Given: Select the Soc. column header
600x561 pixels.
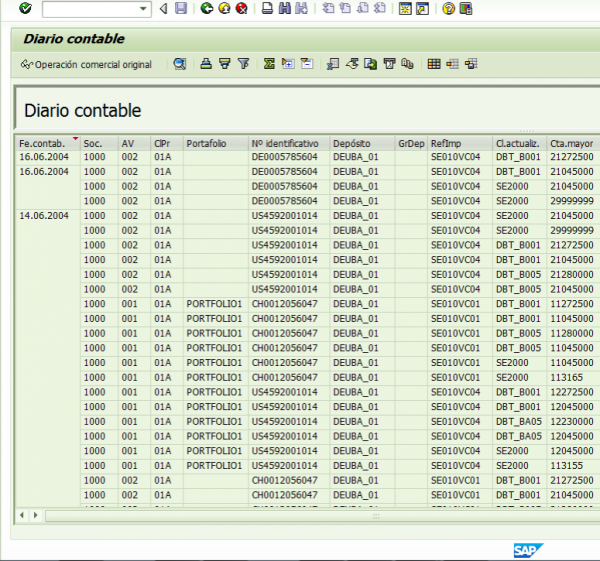Looking at the screenshot, I should pos(99,144).
